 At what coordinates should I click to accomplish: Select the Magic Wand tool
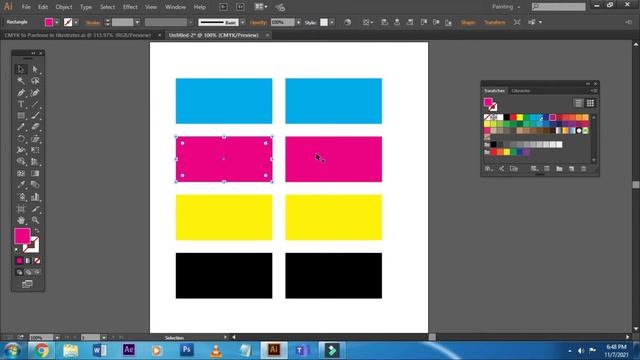tap(21, 81)
